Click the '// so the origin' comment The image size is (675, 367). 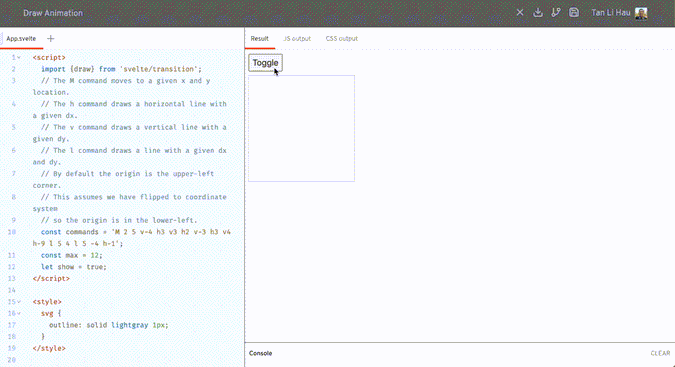coord(119,220)
